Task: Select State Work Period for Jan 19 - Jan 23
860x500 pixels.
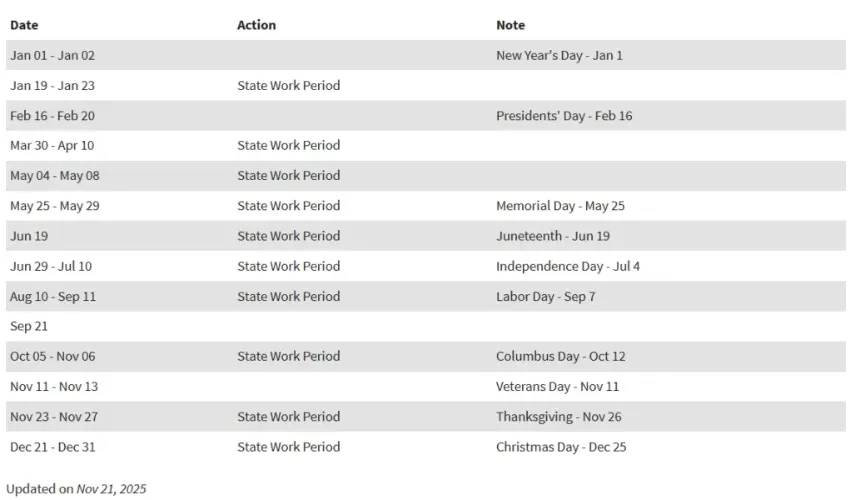Action: pos(288,86)
